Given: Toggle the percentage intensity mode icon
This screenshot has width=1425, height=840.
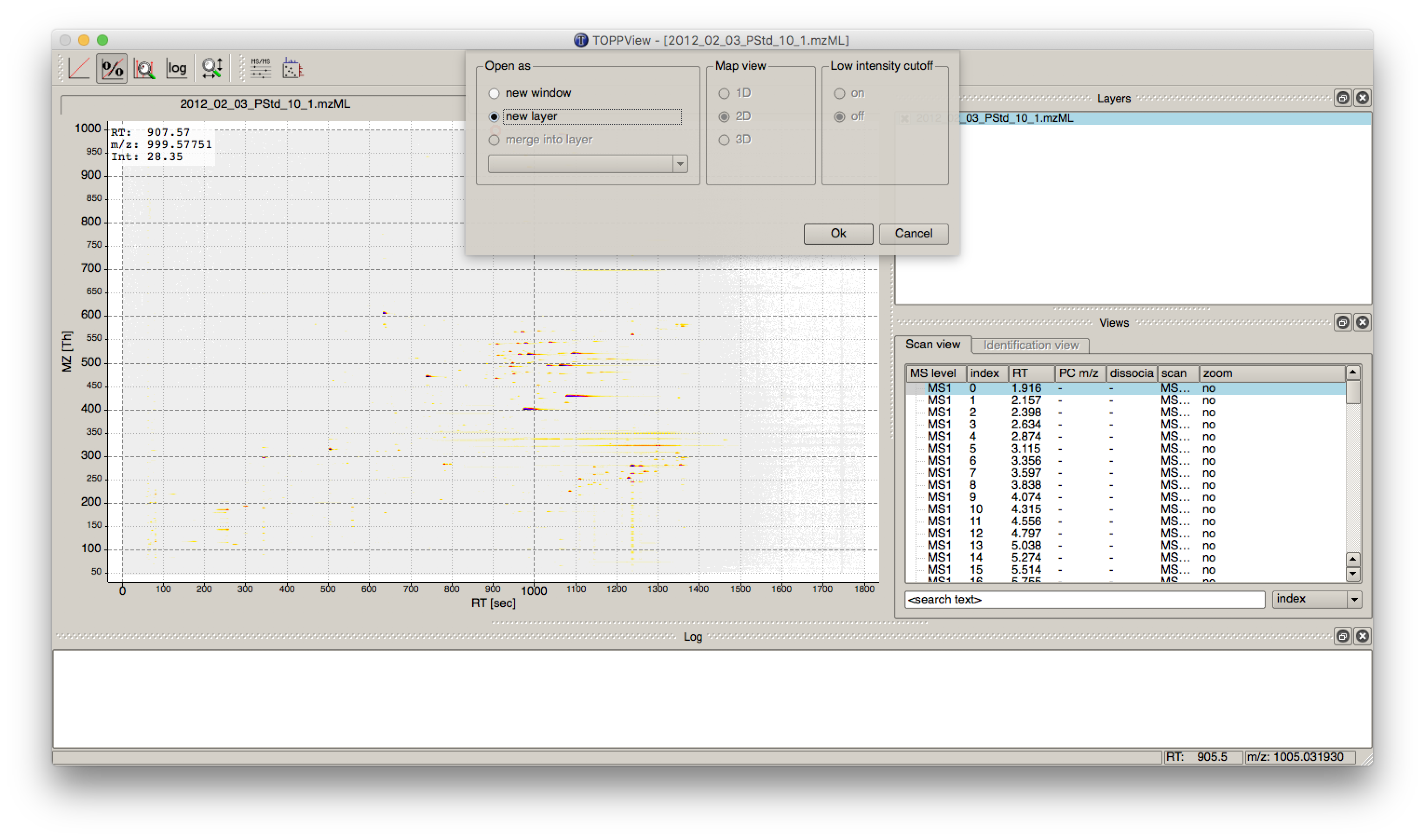Looking at the screenshot, I should pos(112,68).
